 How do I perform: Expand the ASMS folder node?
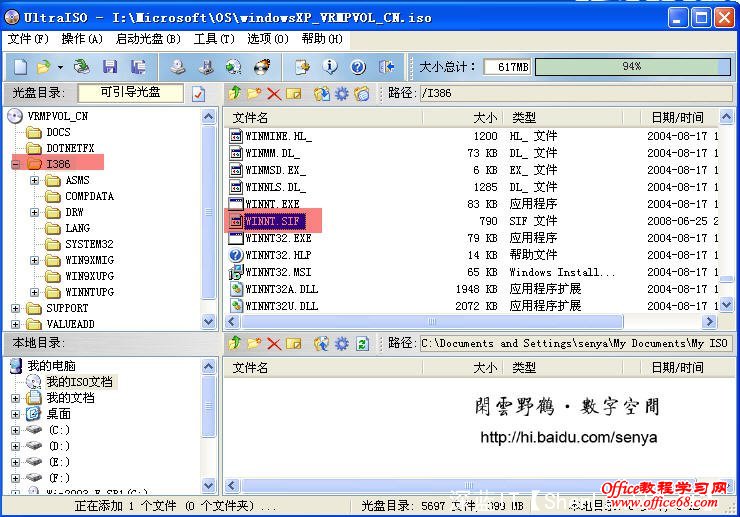[34, 180]
